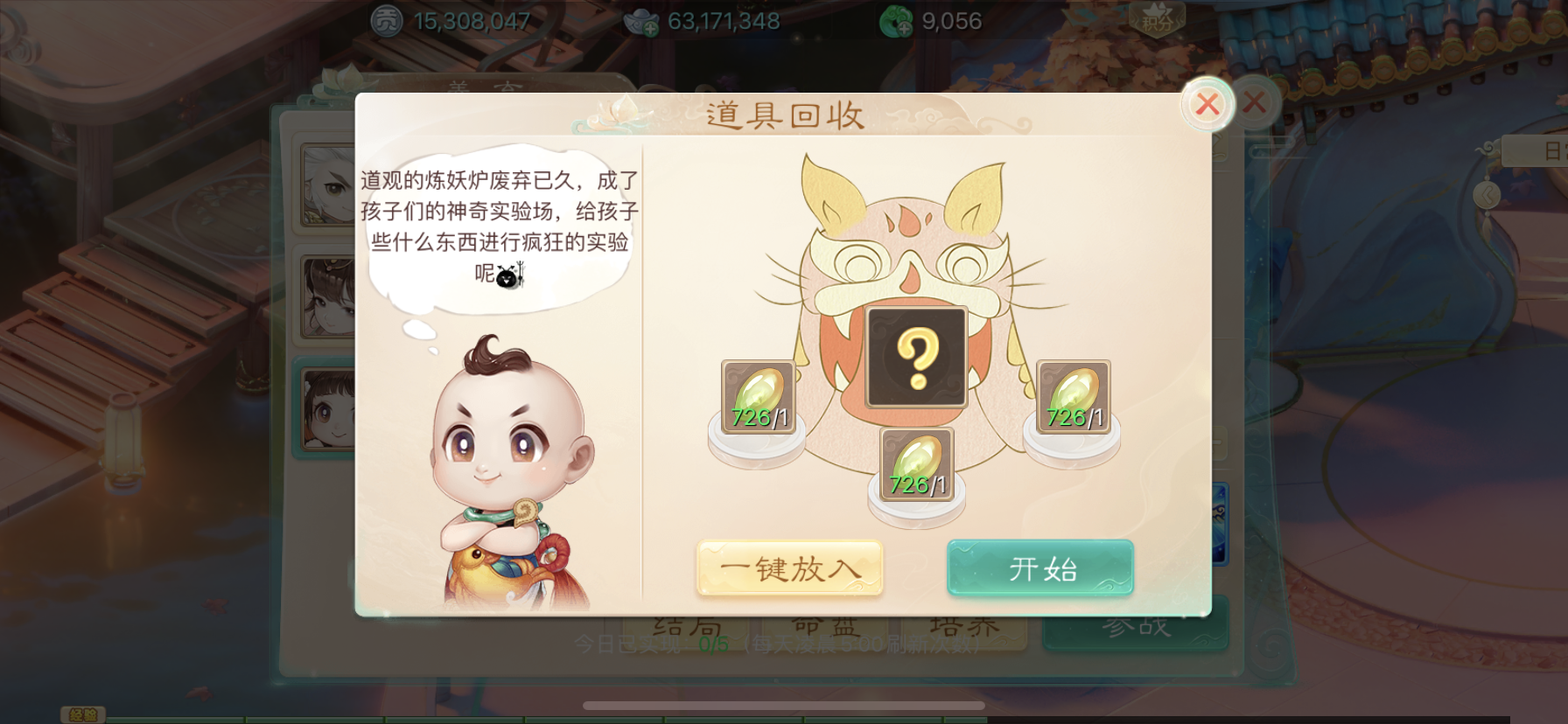
Task: Click the 一键放入 button
Action: click(x=789, y=568)
